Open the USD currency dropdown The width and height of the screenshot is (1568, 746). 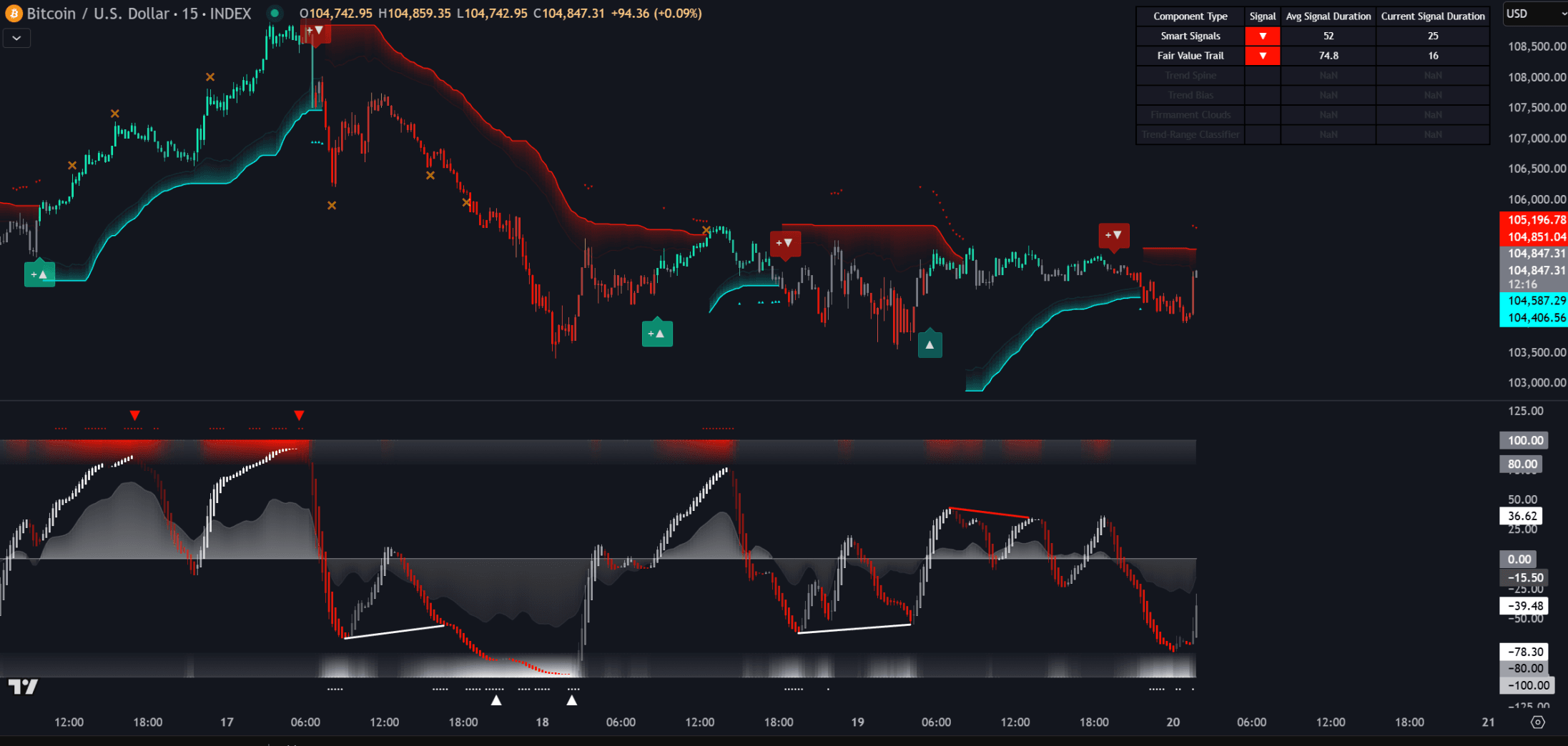click(1534, 14)
